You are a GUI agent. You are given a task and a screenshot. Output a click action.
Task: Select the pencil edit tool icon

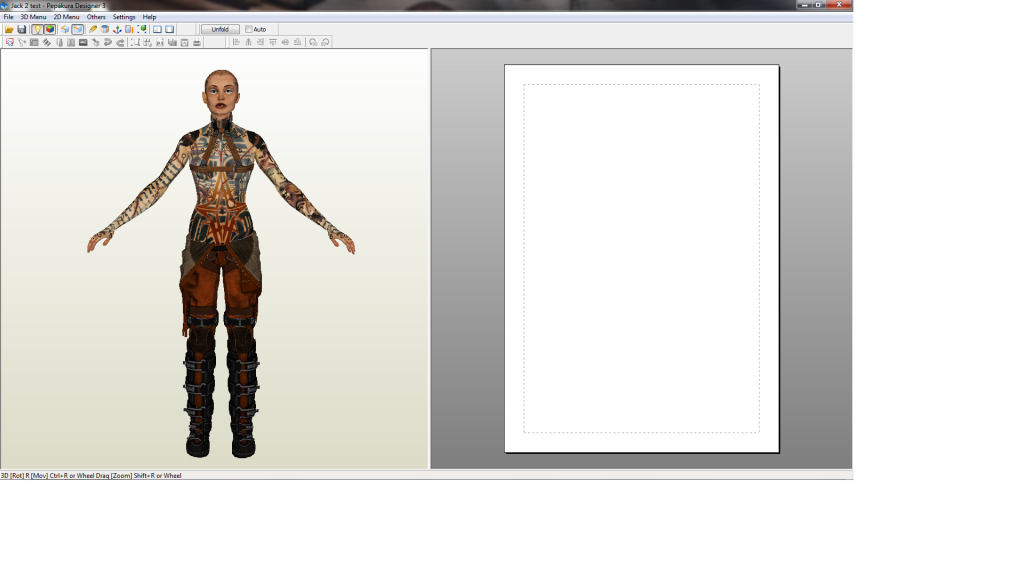coord(93,29)
